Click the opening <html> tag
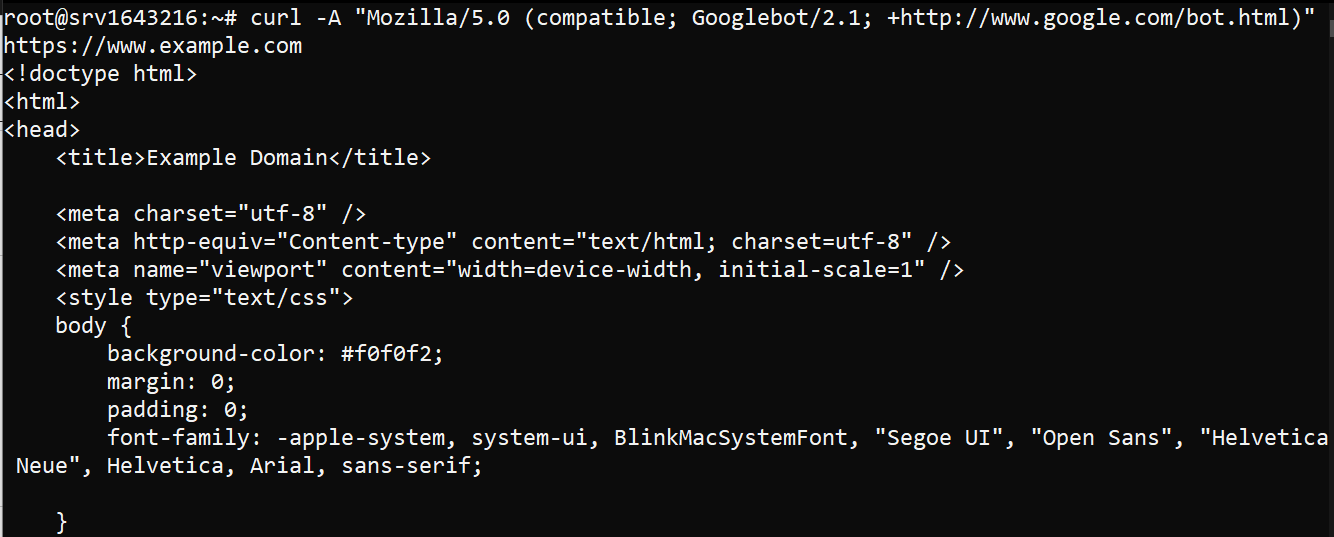This screenshot has height=537, width=1334. coord(42,102)
